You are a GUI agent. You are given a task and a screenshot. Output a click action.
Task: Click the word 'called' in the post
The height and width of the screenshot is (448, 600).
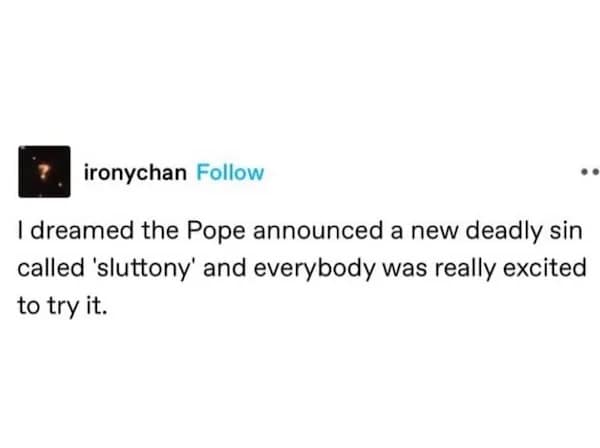click(44, 270)
